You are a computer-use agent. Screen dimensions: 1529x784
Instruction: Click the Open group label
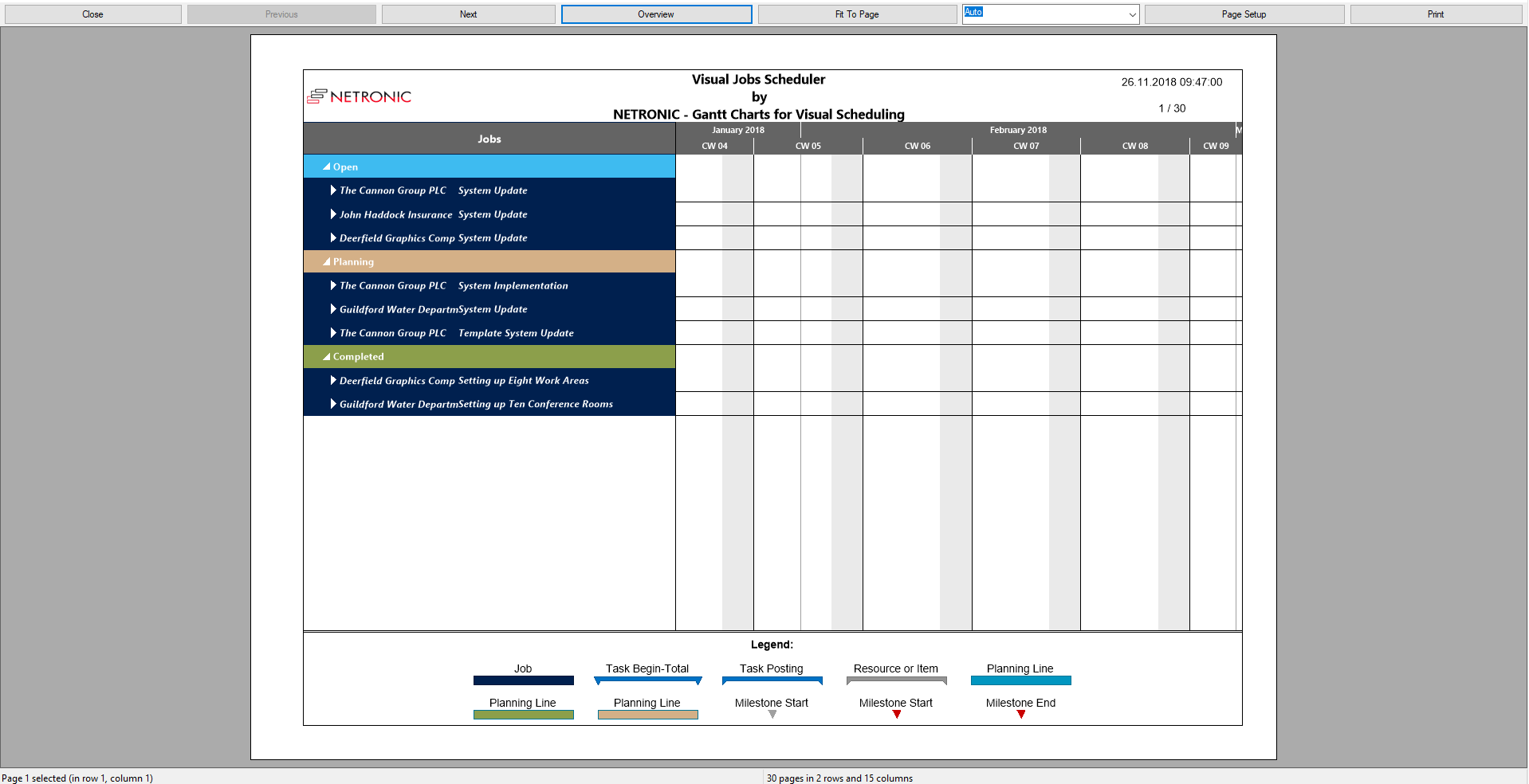[345, 167]
